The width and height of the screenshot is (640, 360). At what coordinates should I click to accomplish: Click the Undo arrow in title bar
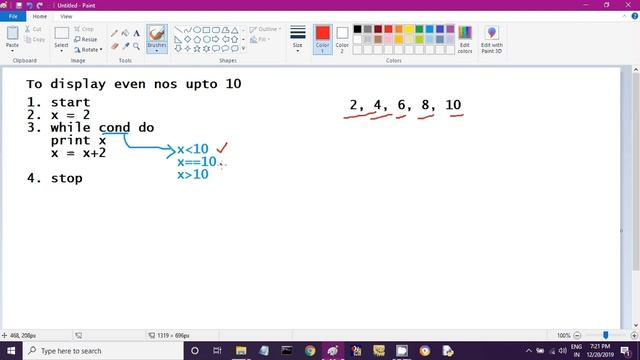[29, 5]
